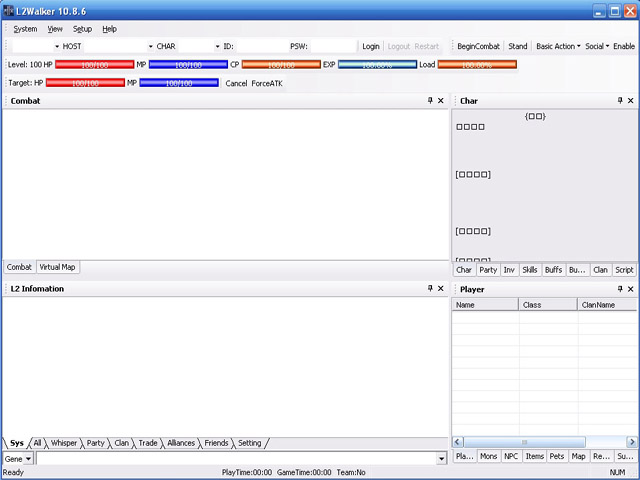Click the Player list scroll-right arrow
640x480 pixels.
(632, 442)
